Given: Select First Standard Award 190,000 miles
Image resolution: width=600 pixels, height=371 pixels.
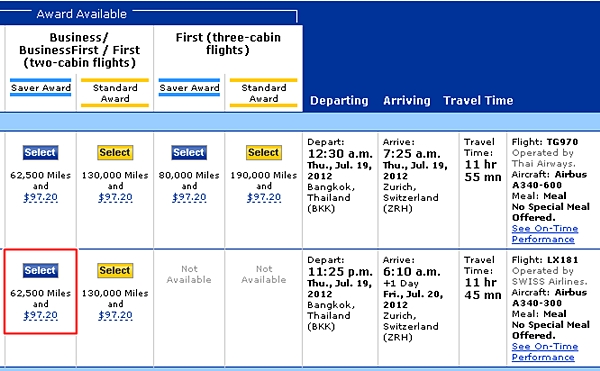Looking at the screenshot, I should pos(264,153).
